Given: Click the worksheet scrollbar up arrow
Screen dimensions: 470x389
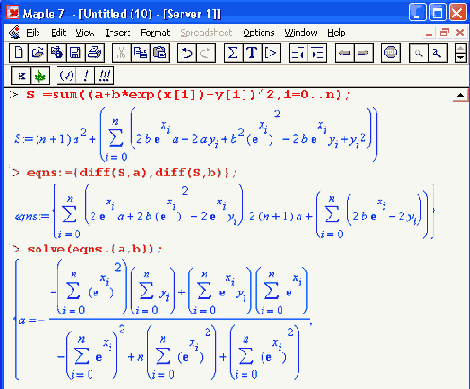Looking at the screenshot, I should coord(461,95).
